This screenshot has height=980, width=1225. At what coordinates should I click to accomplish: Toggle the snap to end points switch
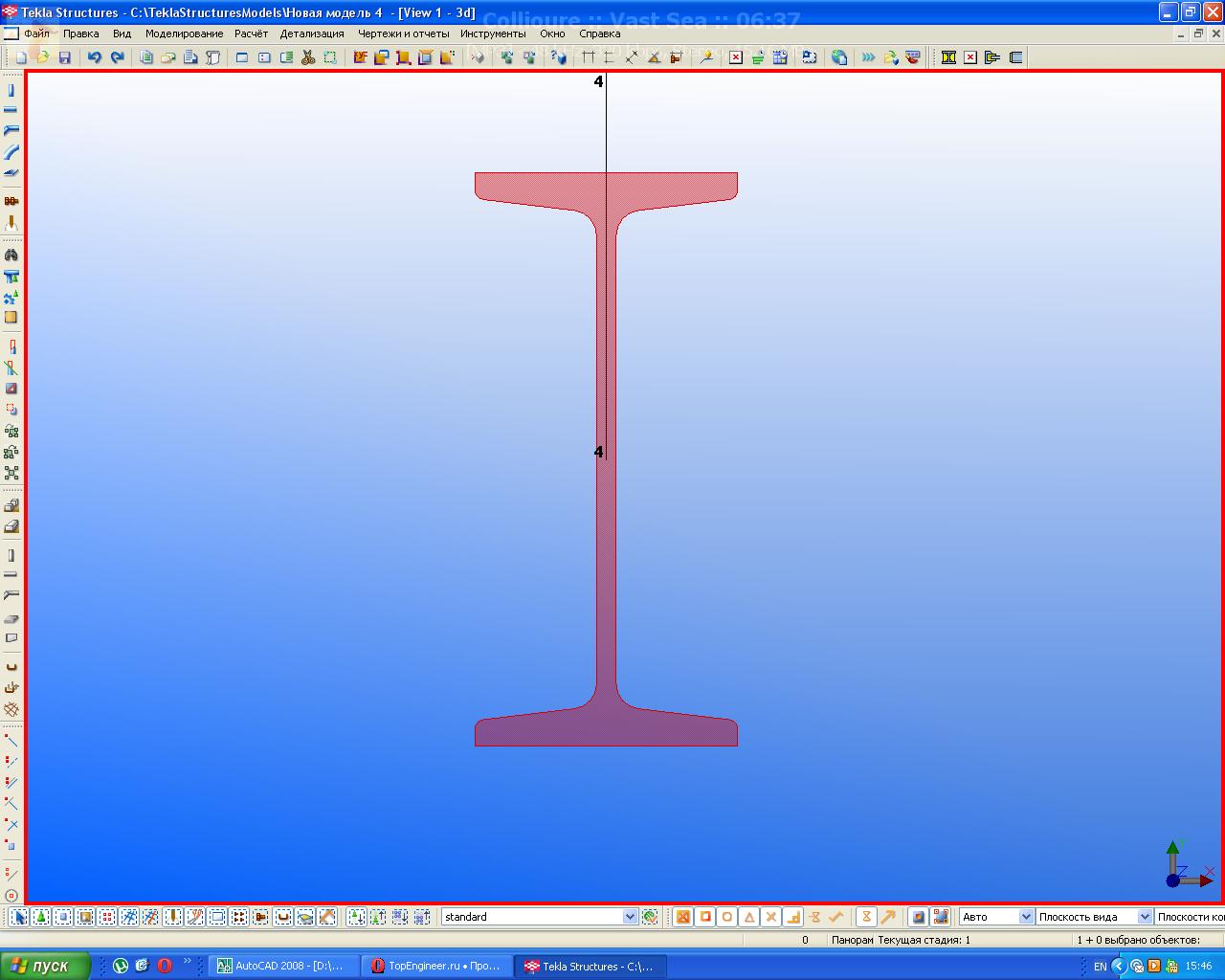705,917
